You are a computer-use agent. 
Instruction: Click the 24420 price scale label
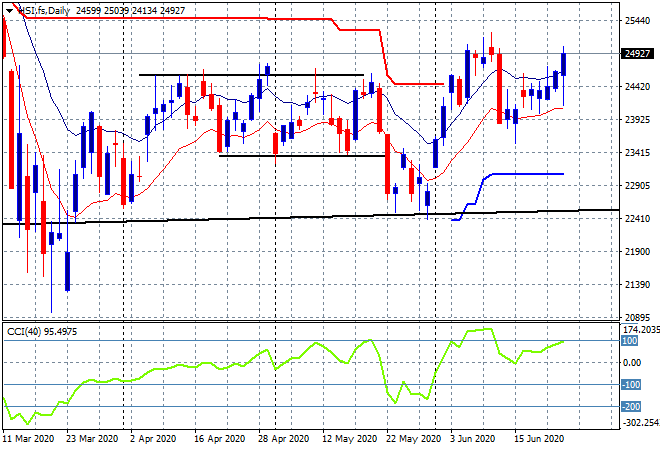637,86
